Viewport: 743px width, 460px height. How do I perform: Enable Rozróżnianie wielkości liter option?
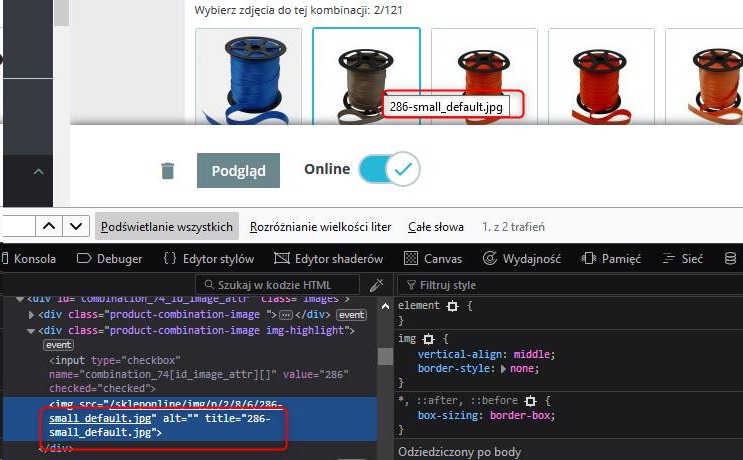pyautogui.click(x=320, y=227)
